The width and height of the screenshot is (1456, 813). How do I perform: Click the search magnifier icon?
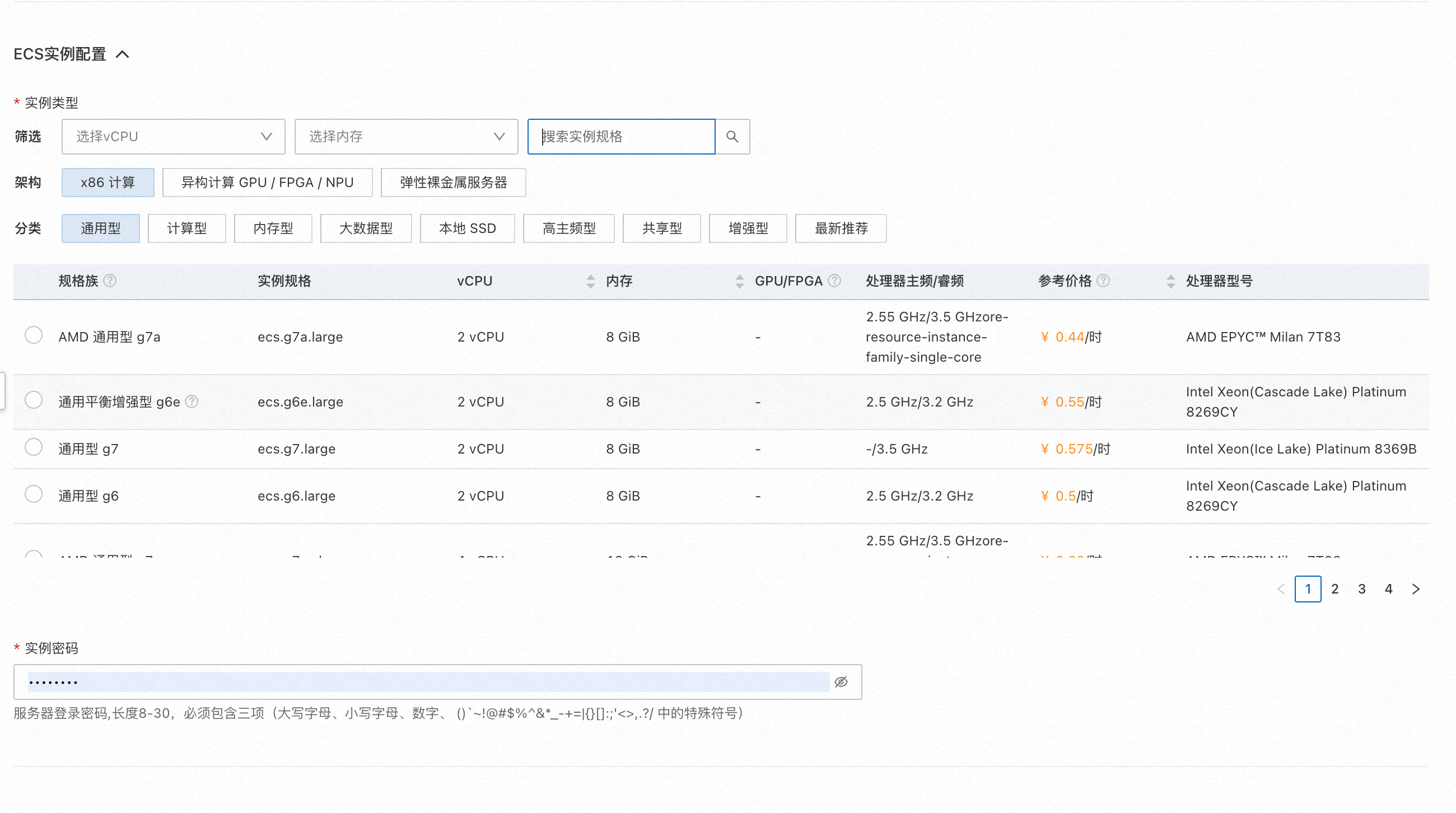[732, 136]
